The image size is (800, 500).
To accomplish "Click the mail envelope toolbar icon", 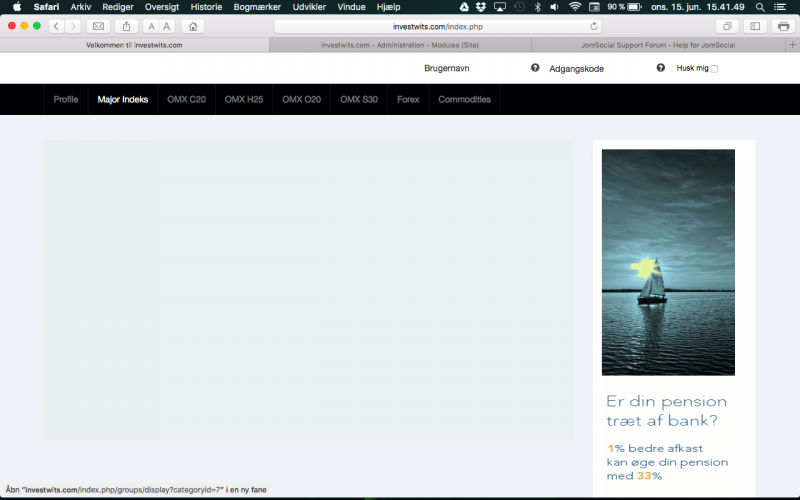I will click(98, 26).
